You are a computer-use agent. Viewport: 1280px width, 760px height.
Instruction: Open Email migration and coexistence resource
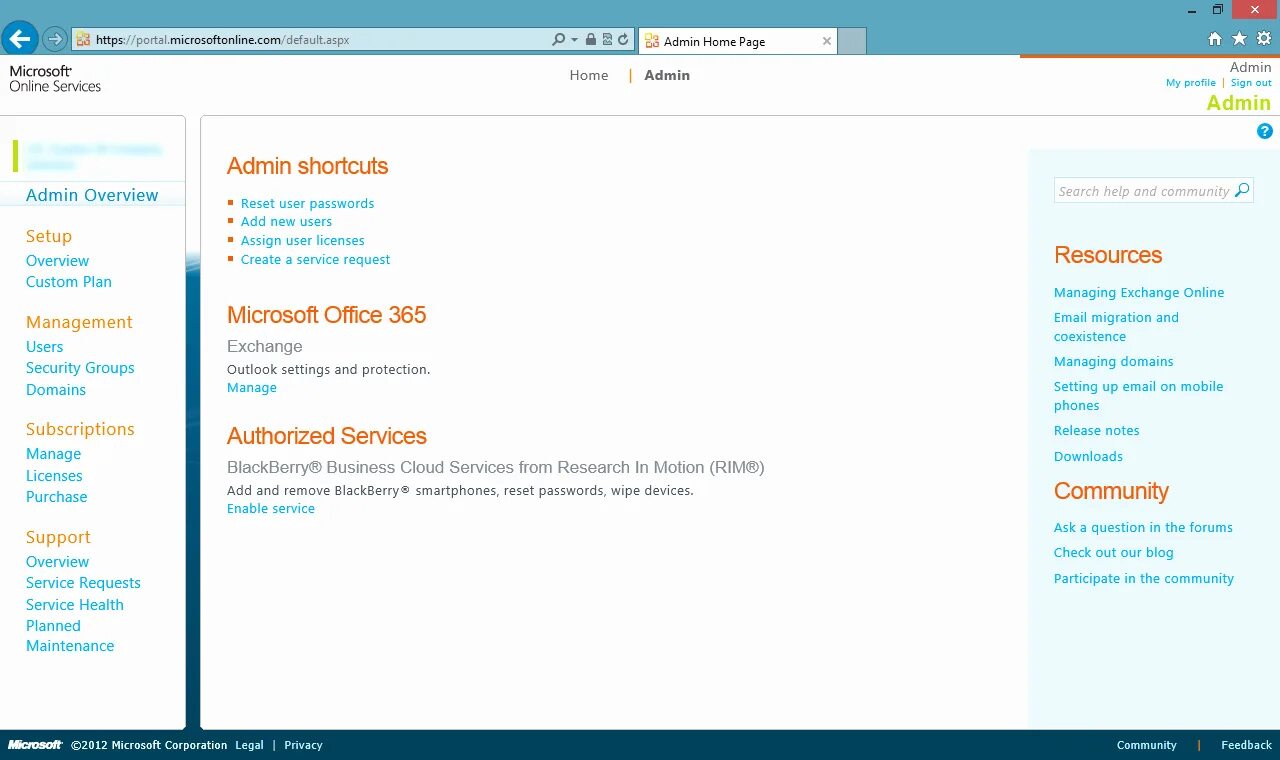tap(1116, 327)
